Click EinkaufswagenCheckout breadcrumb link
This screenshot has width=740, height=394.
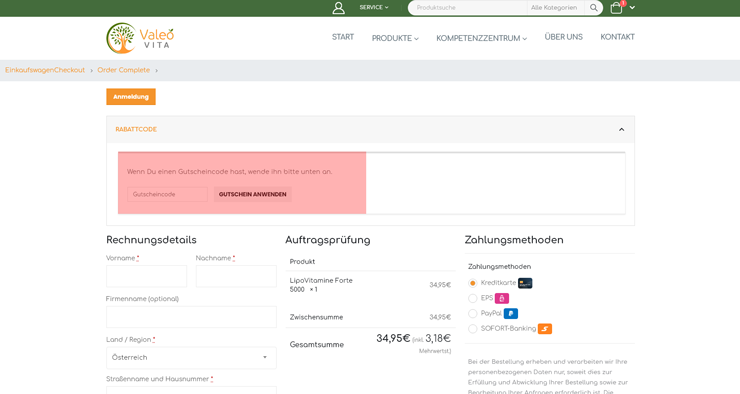coord(45,70)
